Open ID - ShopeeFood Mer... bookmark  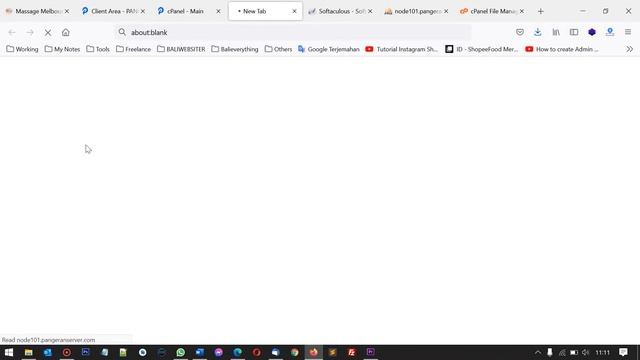point(482,49)
